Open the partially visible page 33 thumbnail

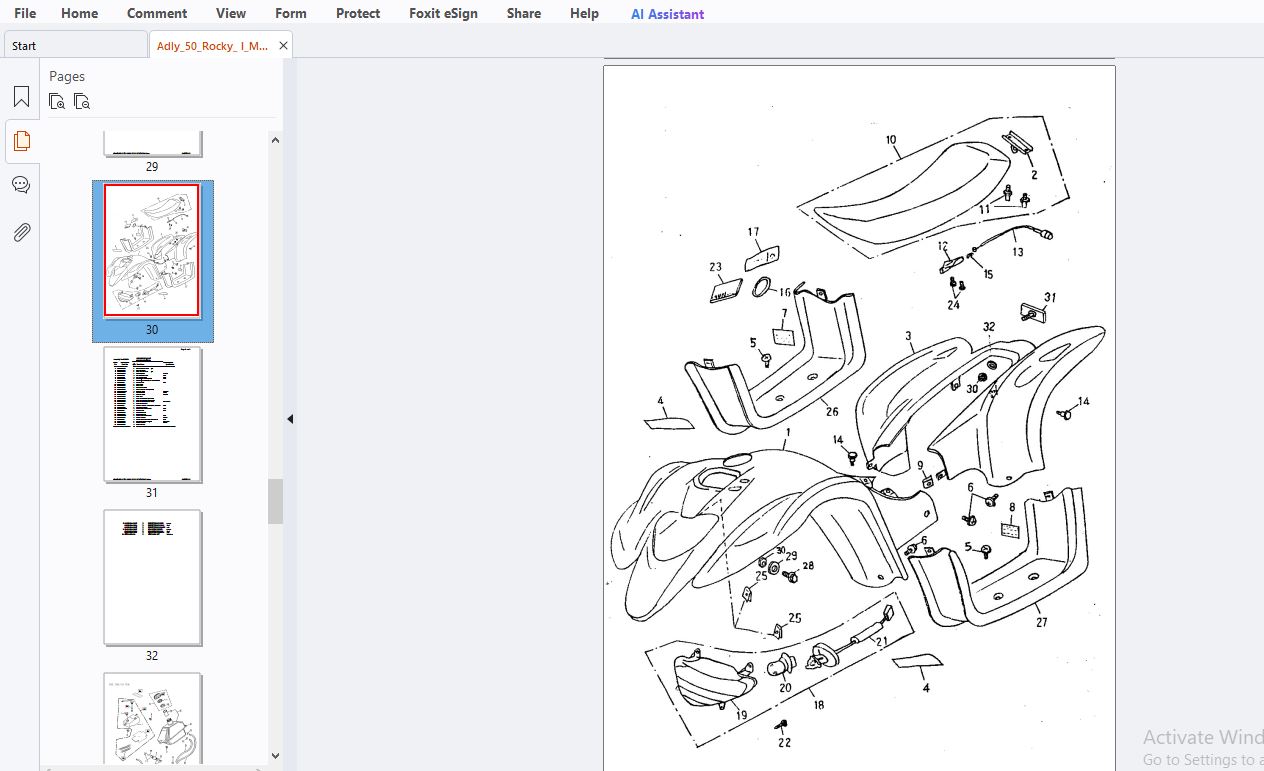point(152,718)
